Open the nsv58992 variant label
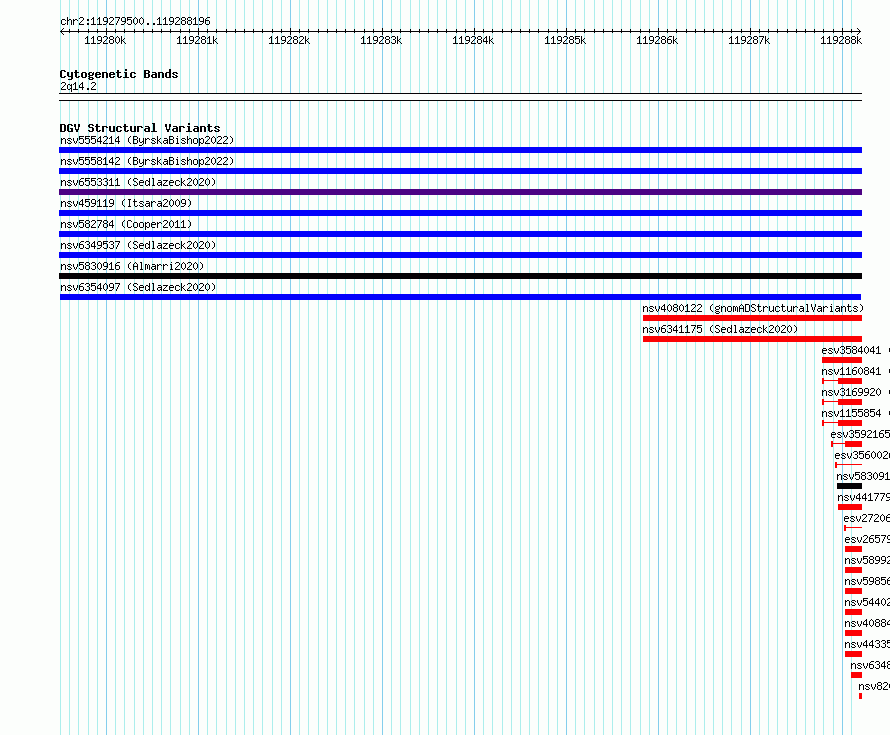The height and width of the screenshot is (735, 890). 867,560
